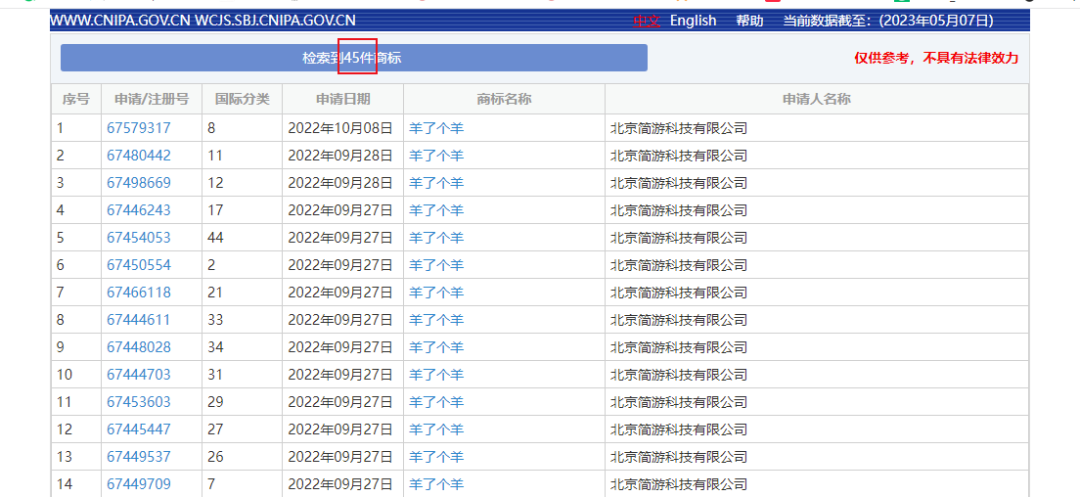The height and width of the screenshot is (497, 1080).
Task: Open registration number 67480442
Action: (x=138, y=156)
